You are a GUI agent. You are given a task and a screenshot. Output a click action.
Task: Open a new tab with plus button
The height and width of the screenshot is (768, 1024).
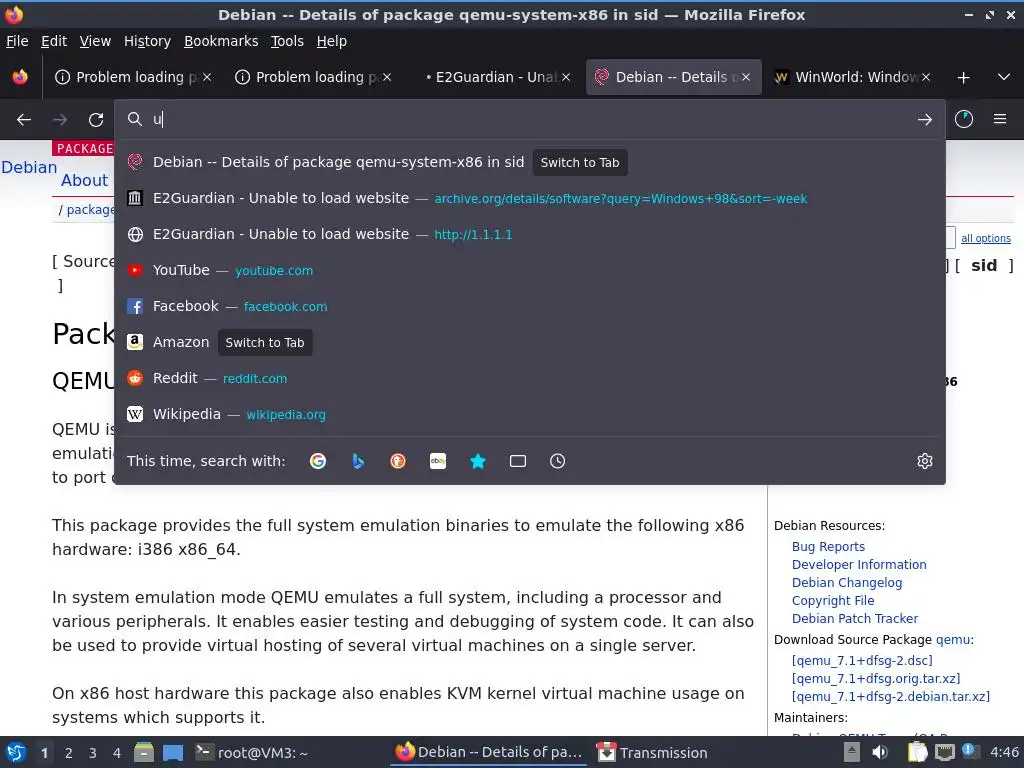(x=963, y=78)
